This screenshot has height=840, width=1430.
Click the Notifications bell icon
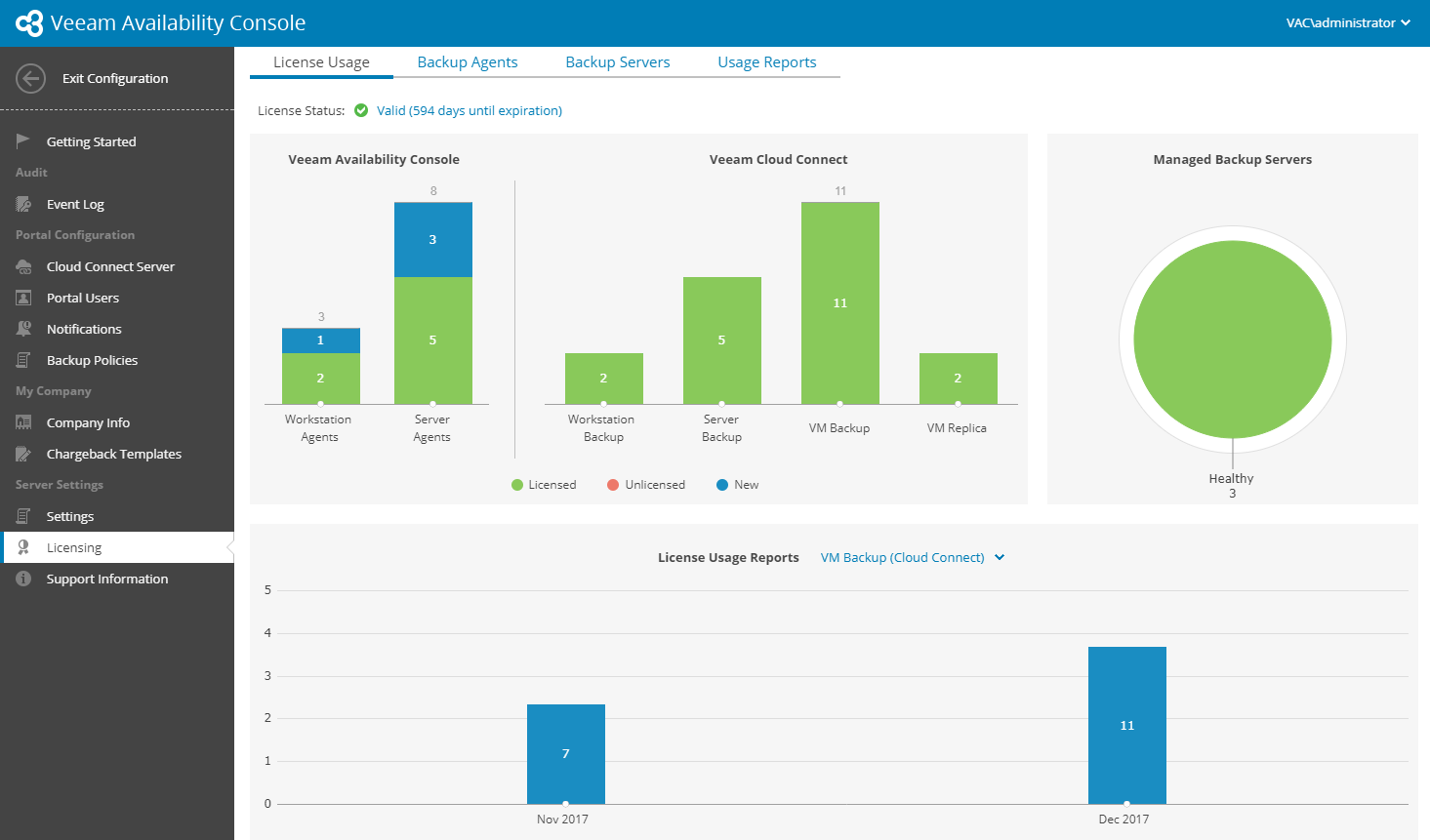(x=23, y=329)
